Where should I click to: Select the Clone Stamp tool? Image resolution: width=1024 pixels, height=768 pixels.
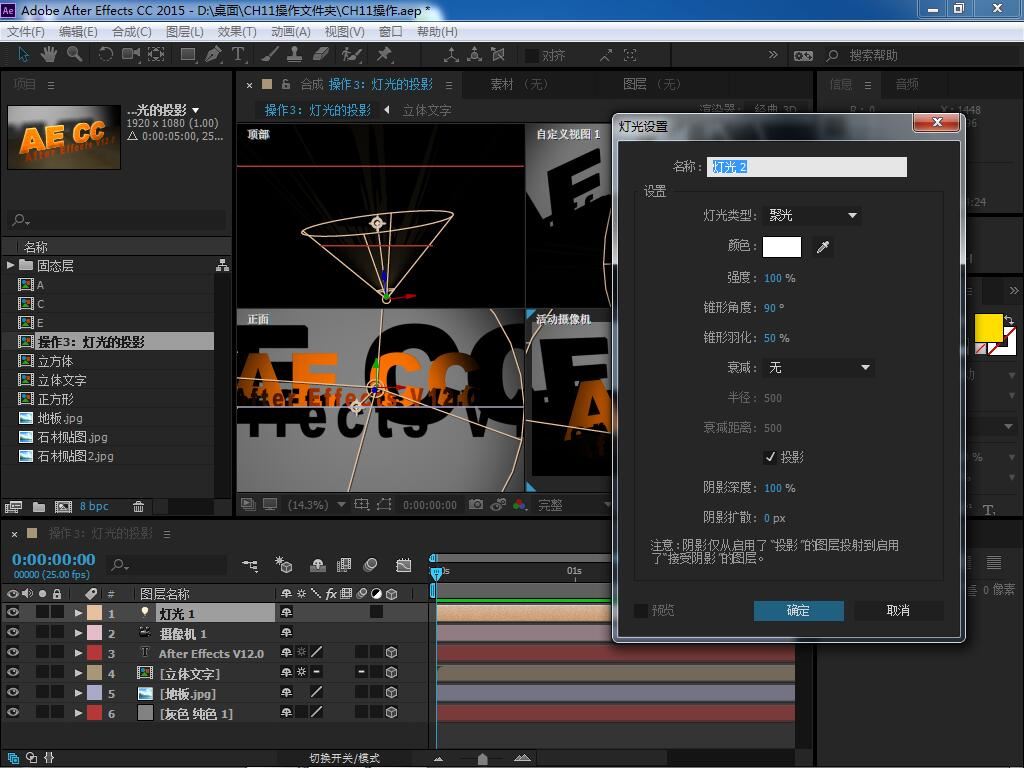pyautogui.click(x=295, y=55)
